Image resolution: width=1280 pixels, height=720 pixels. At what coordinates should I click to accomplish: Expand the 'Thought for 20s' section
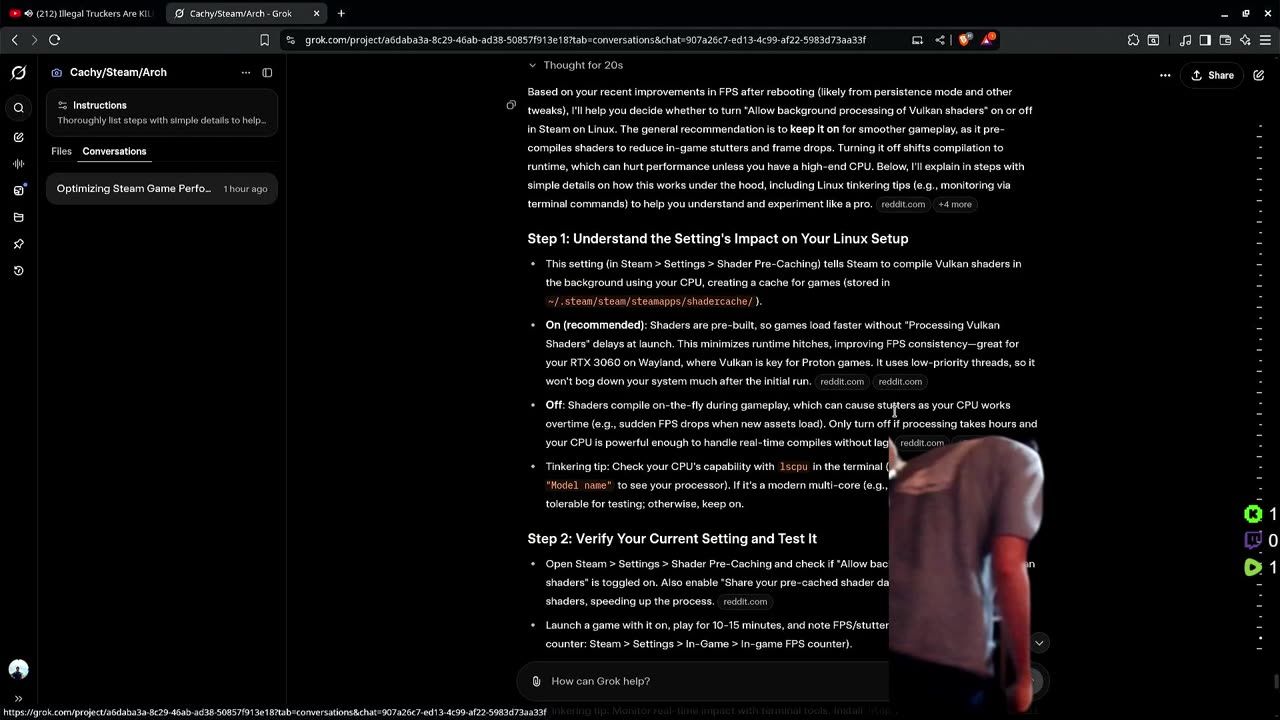pos(576,65)
